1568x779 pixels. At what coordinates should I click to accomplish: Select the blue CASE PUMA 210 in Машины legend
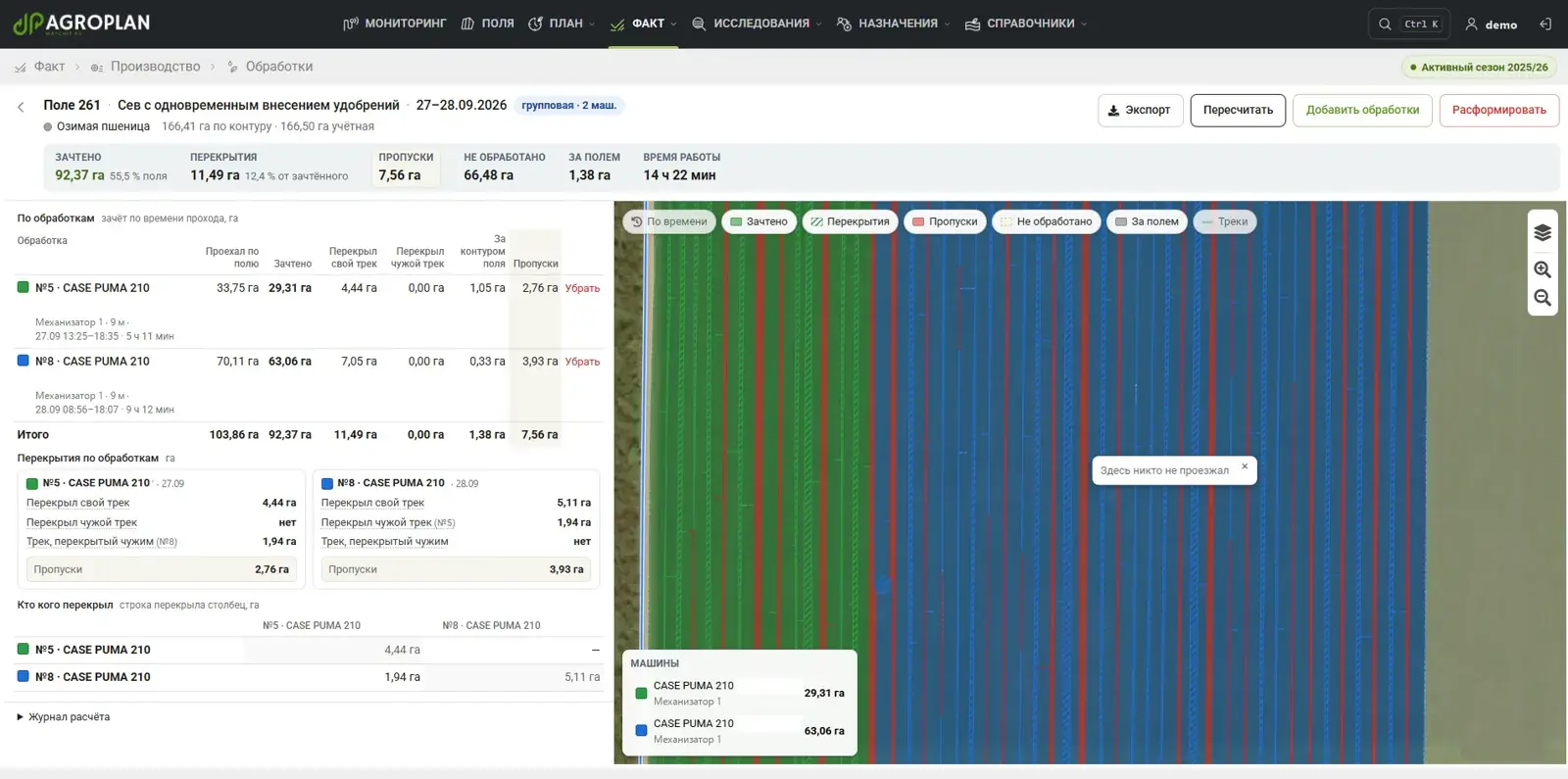(740, 731)
